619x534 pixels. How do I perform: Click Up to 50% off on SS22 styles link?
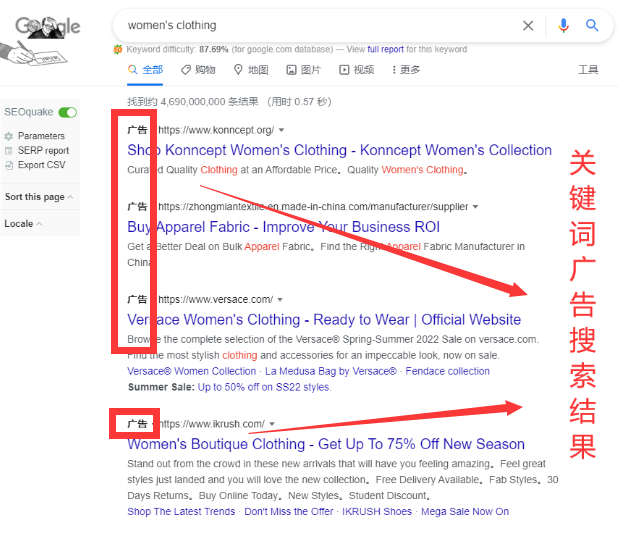(x=264, y=387)
